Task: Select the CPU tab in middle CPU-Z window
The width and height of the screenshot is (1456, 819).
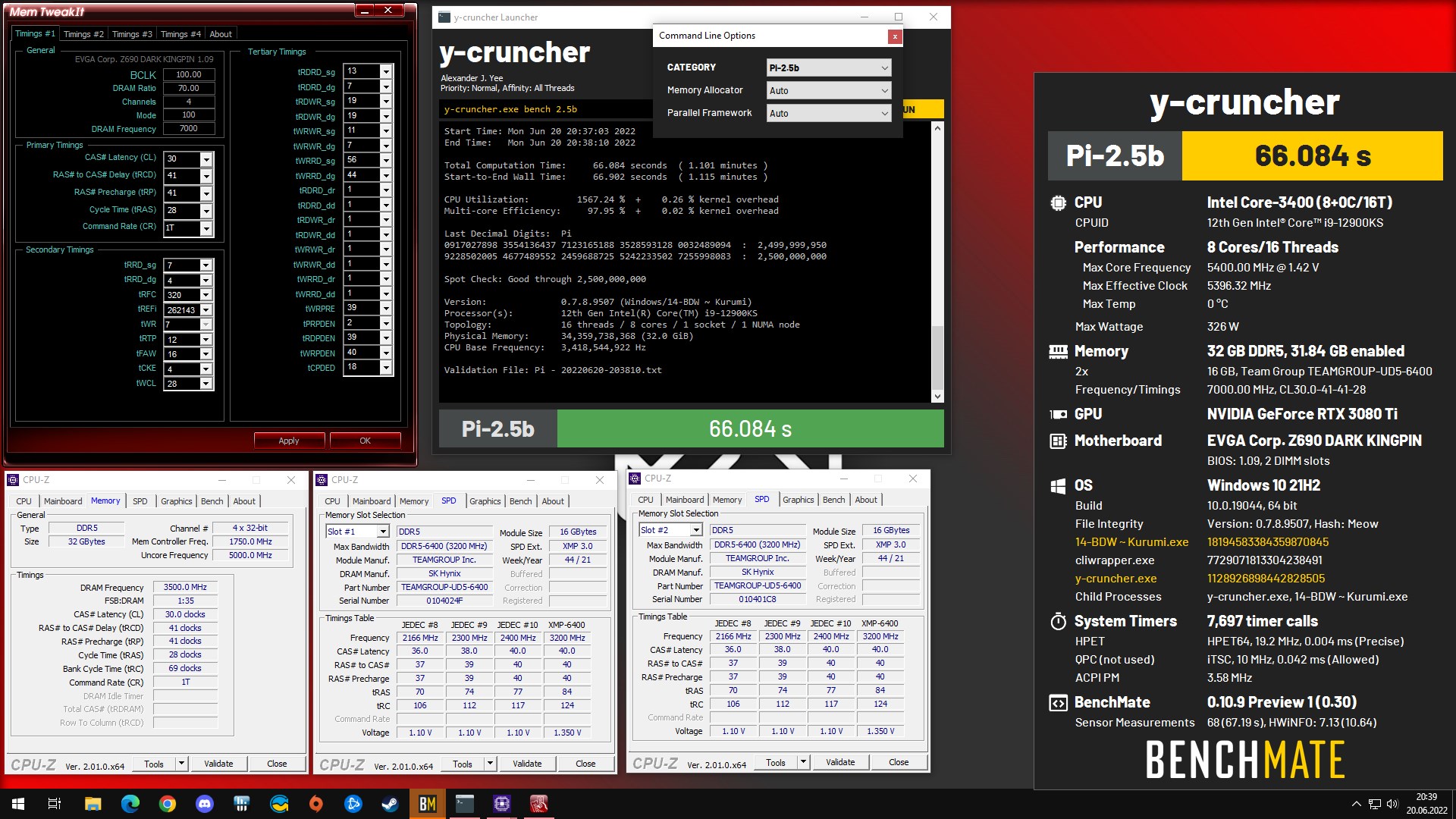Action: coord(332,501)
